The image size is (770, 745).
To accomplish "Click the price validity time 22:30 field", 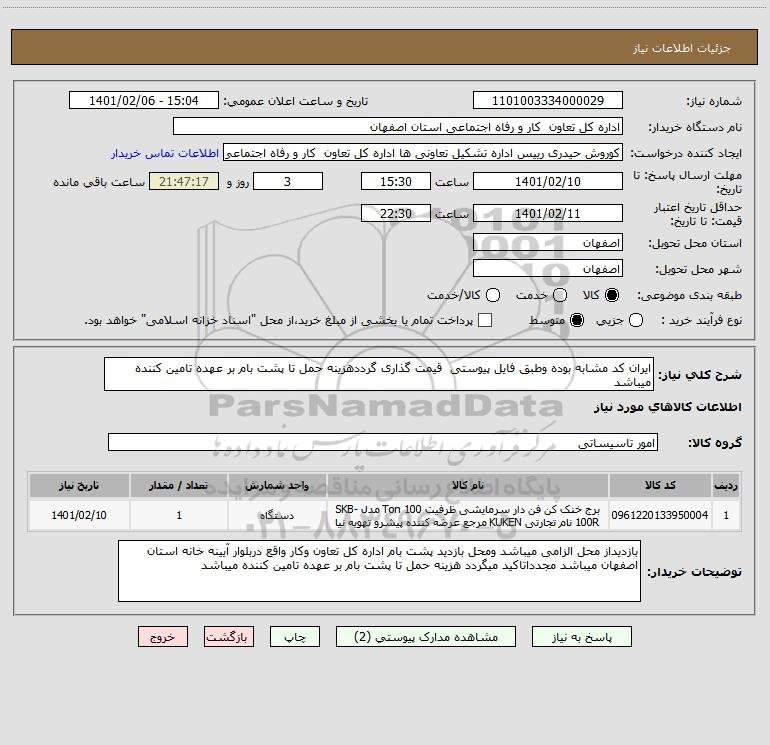I will click(x=396, y=213).
